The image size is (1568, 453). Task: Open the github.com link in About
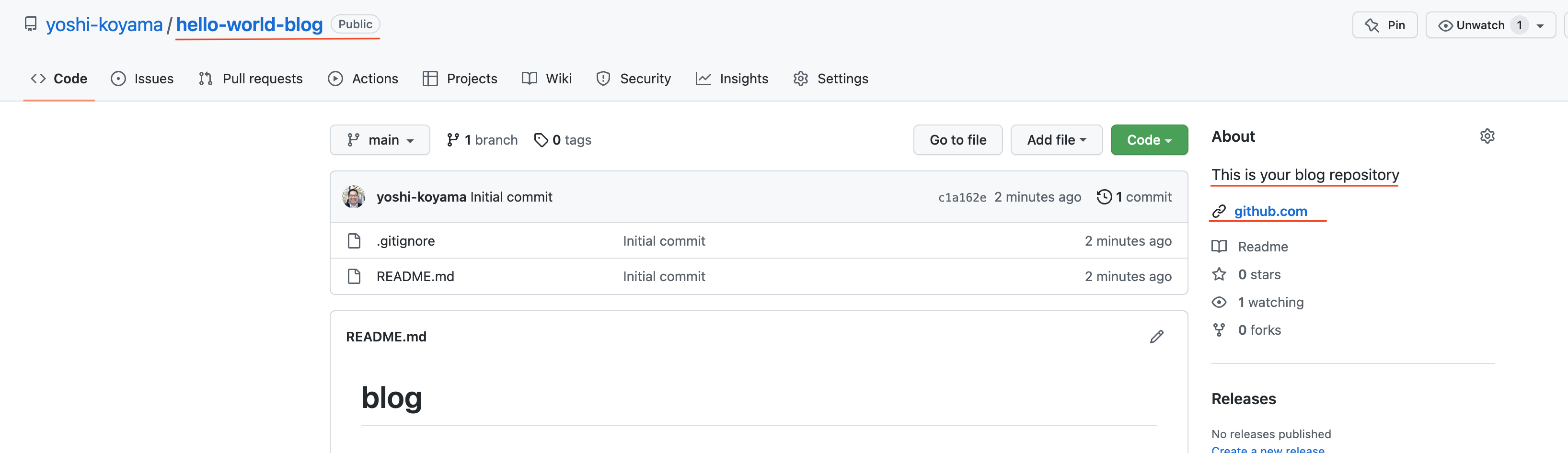click(x=1270, y=211)
